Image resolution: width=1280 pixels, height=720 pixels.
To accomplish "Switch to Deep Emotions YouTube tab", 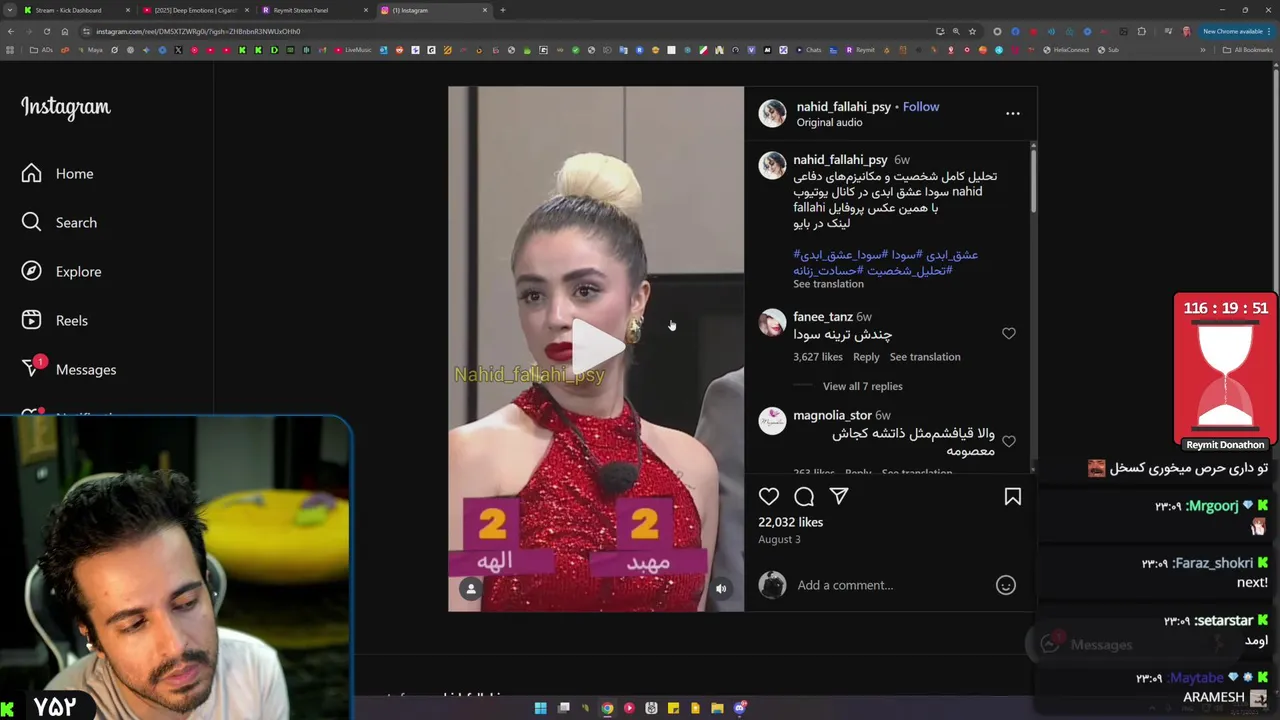I will pyautogui.click(x=195, y=10).
